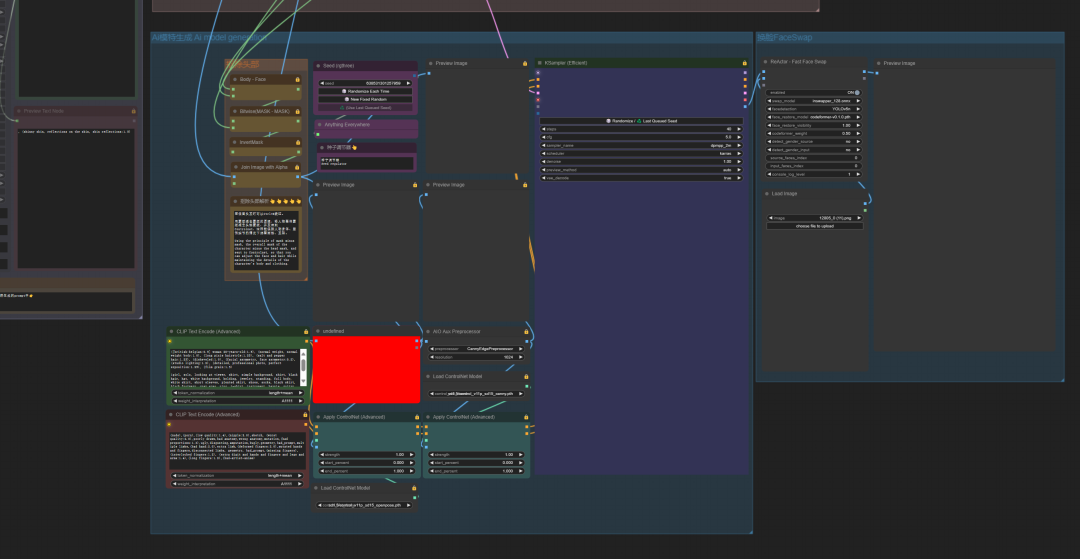This screenshot has width=1080, height=559.
Task: Open the sampler_name dpmpp_2m dropdown
Action: pyautogui.click(x=641, y=145)
